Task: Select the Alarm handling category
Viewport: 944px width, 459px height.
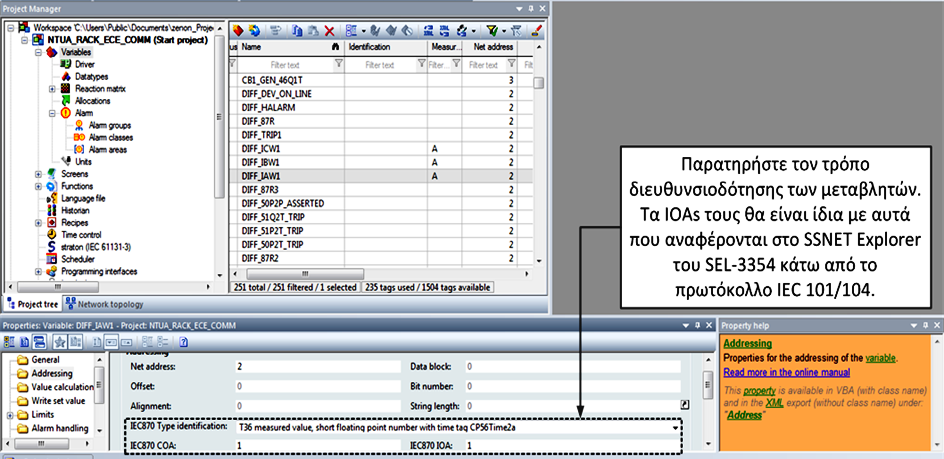Action: 59,429
